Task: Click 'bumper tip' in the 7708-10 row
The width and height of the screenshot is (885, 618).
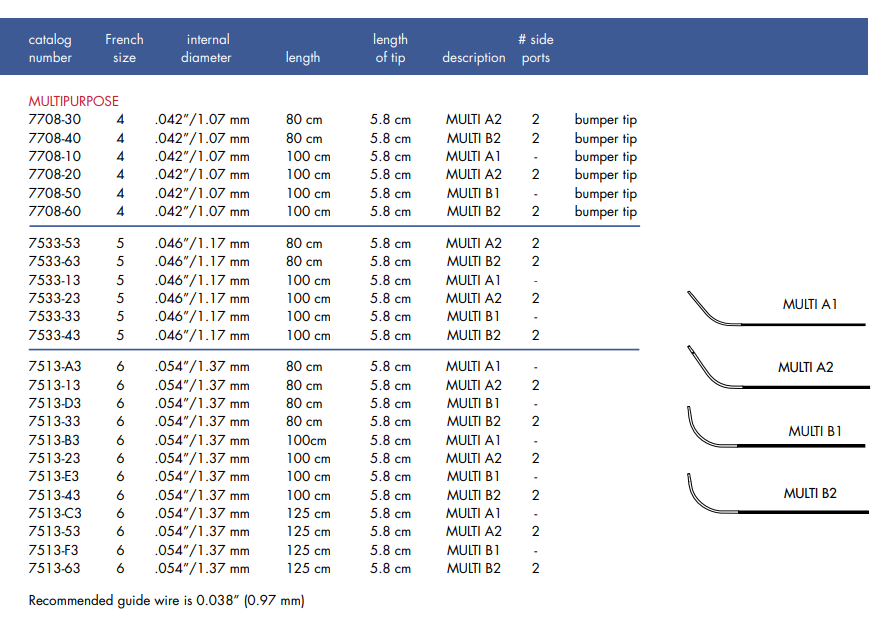Action: coord(605,157)
